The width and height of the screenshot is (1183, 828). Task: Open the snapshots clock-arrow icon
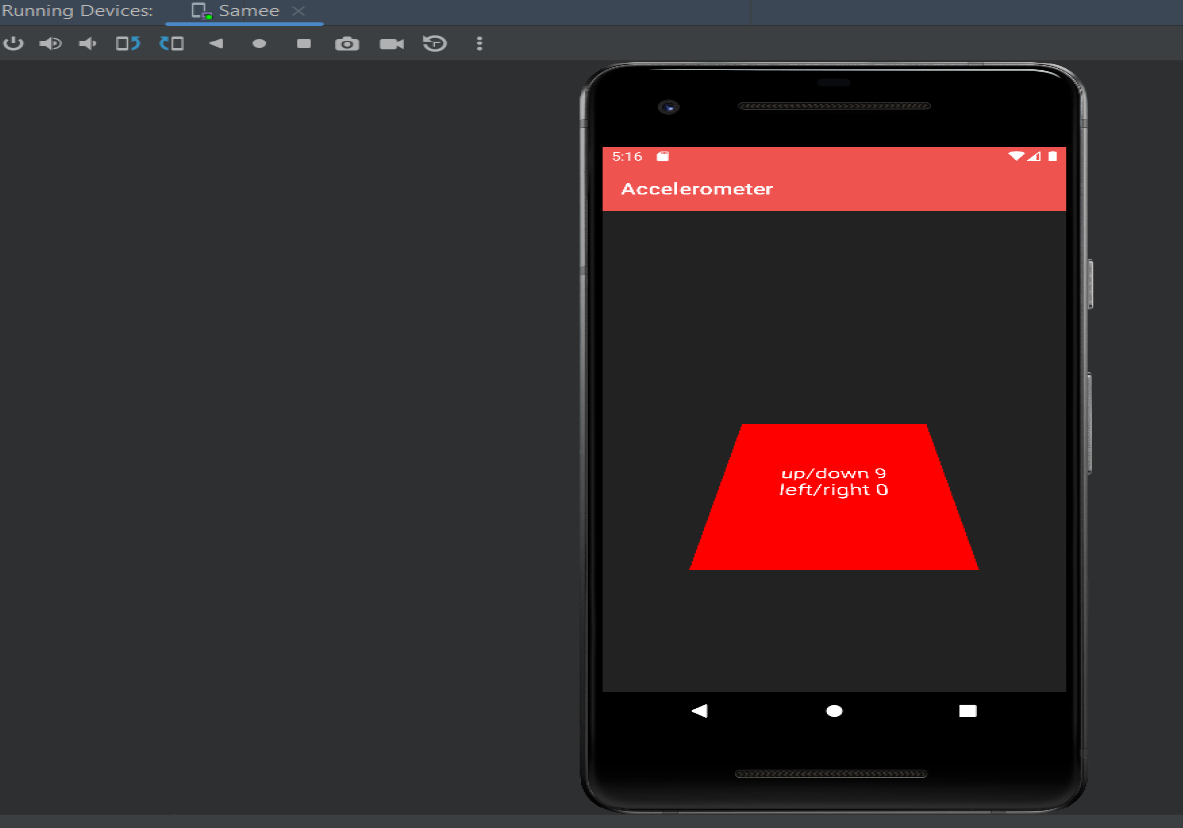[x=435, y=44]
